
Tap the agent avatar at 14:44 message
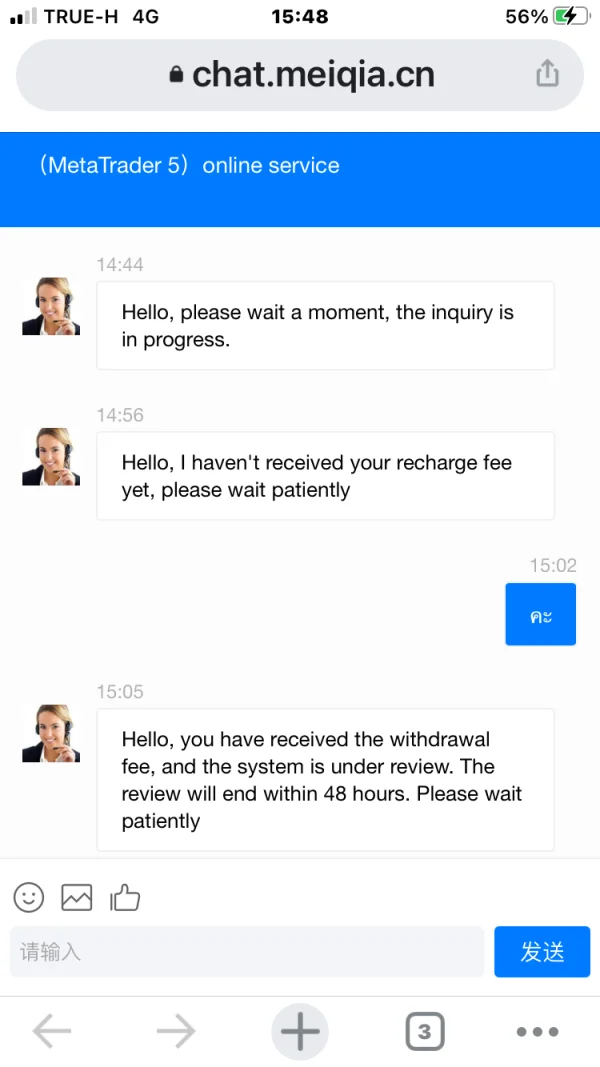[51, 306]
